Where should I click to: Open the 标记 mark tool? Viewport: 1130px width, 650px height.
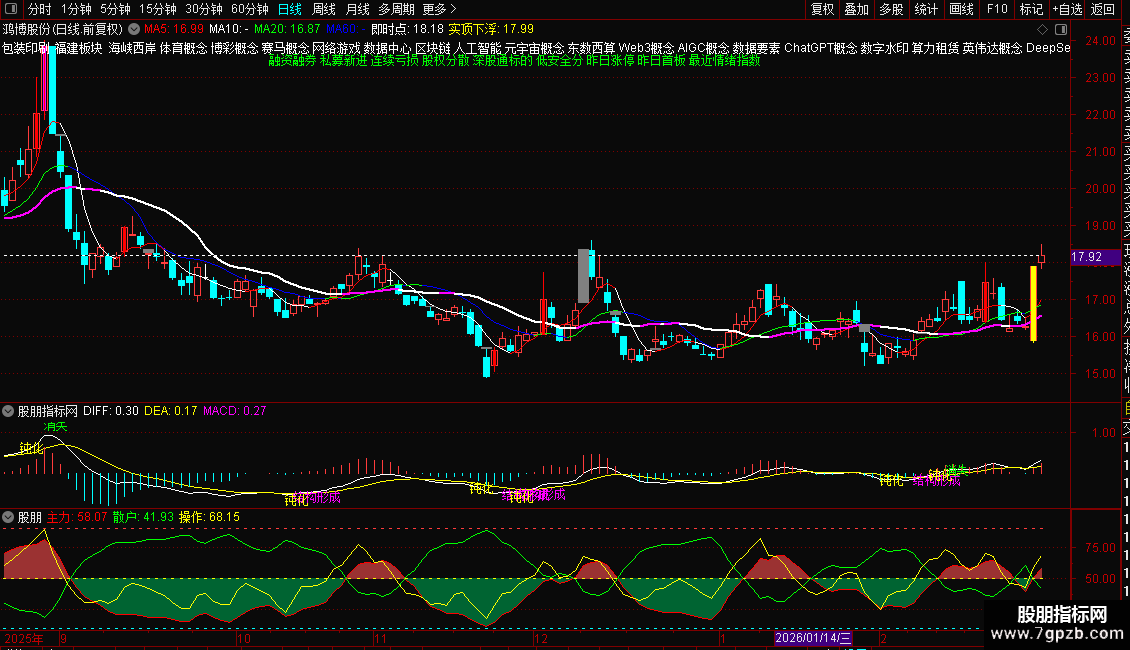click(x=1031, y=9)
